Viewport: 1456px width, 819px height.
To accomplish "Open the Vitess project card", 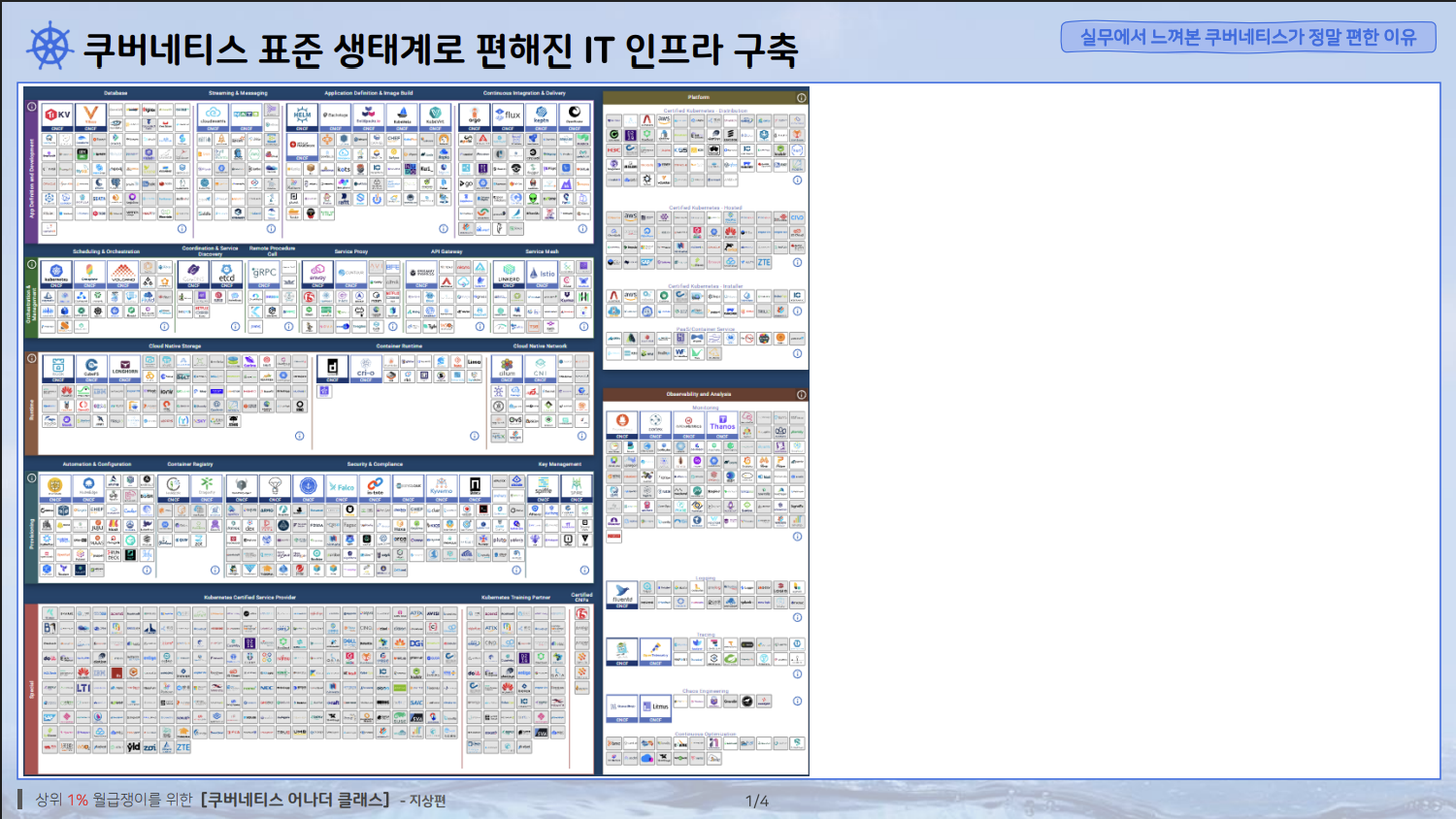I will (x=90, y=116).
